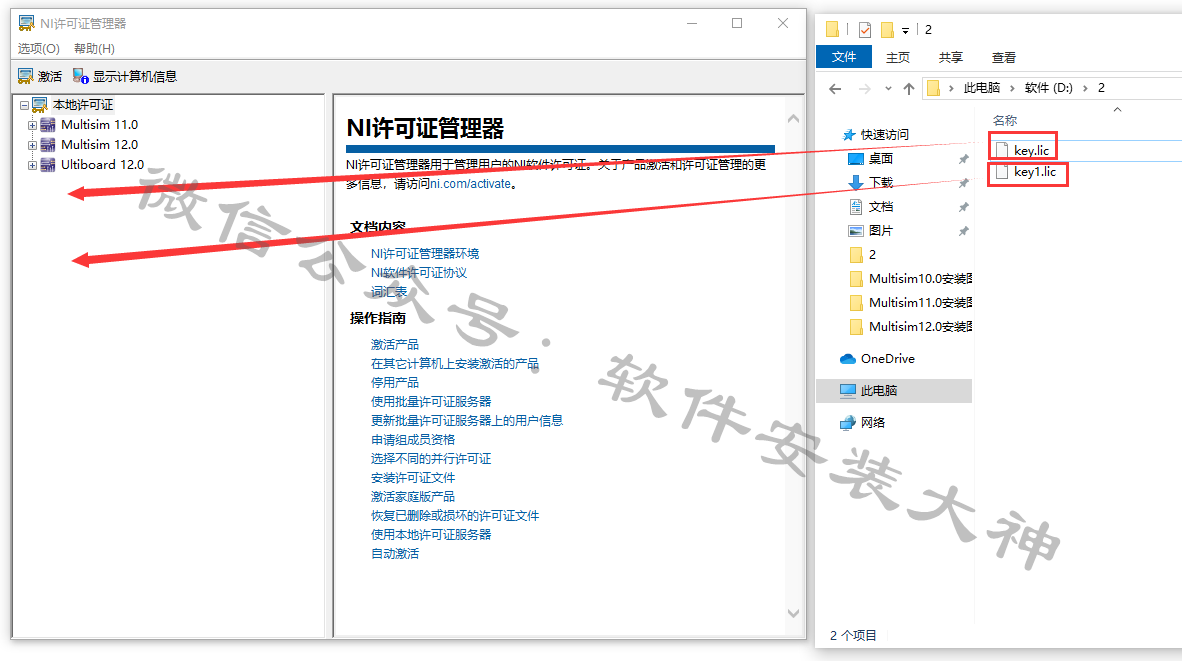Select 本地许可证 root item
Viewport: 1182px width, 661px height.
83,105
